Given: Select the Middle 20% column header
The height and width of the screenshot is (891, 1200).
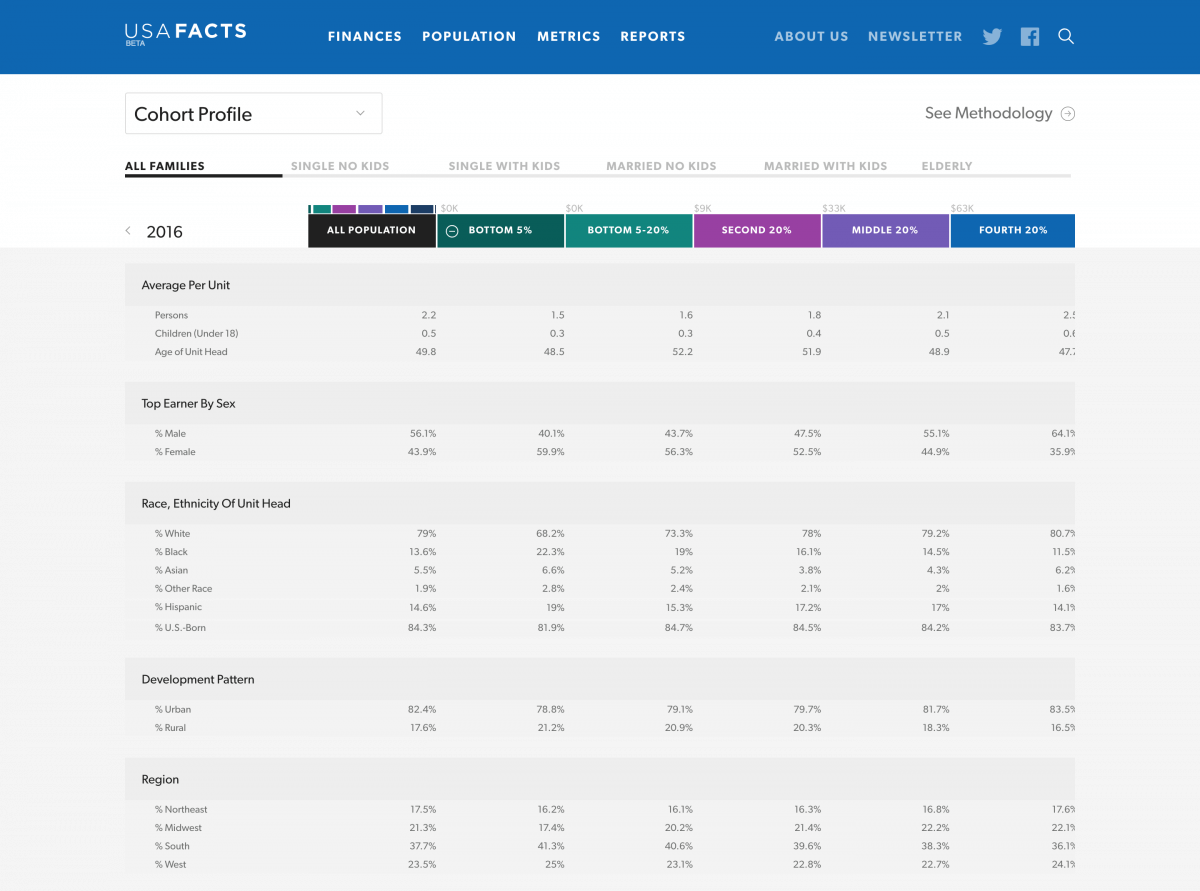Looking at the screenshot, I should pyautogui.click(x=885, y=231).
